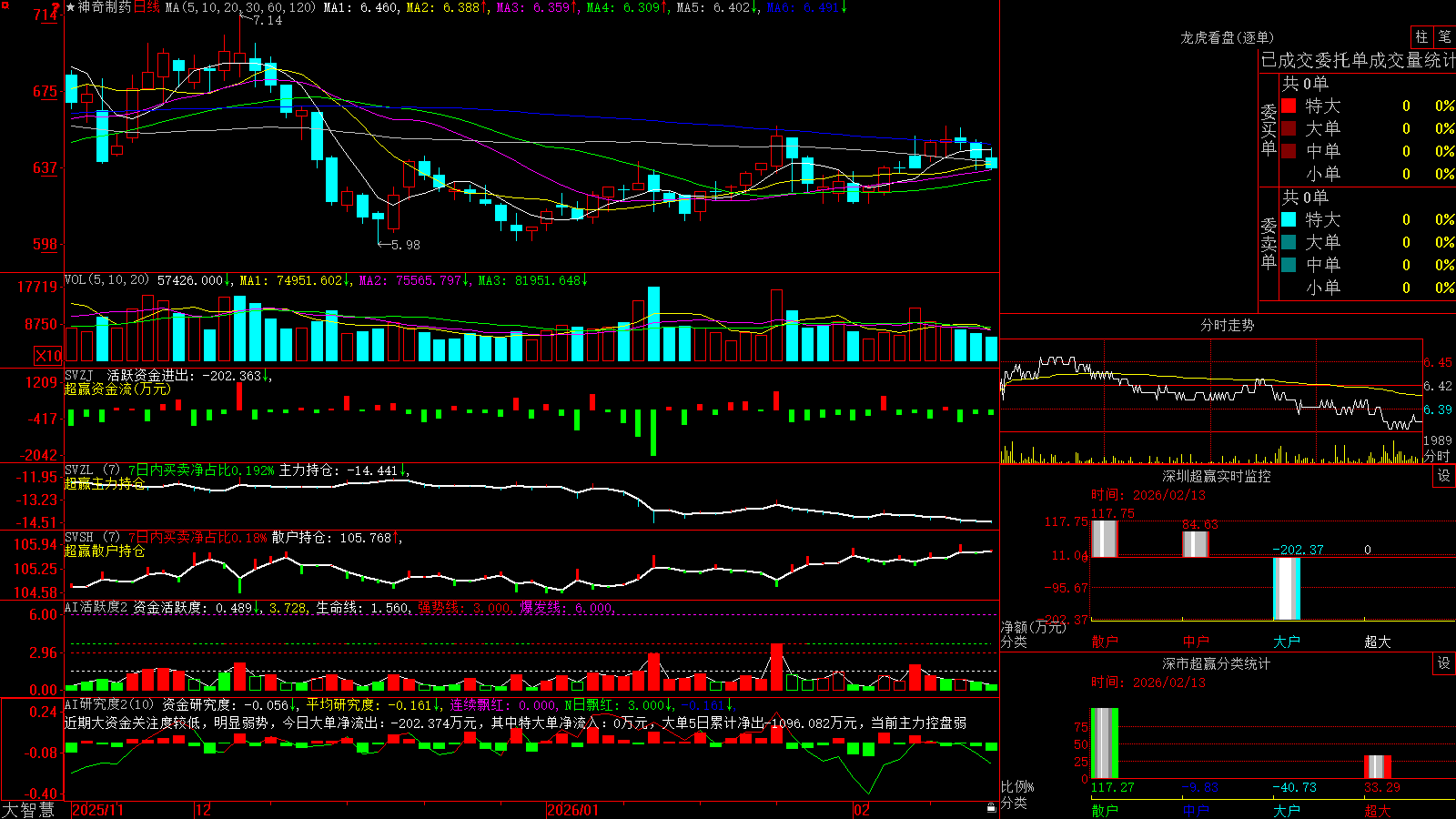
Task: Open settings via 设 in 深市超赢分类统计
Action: coord(1444,663)
